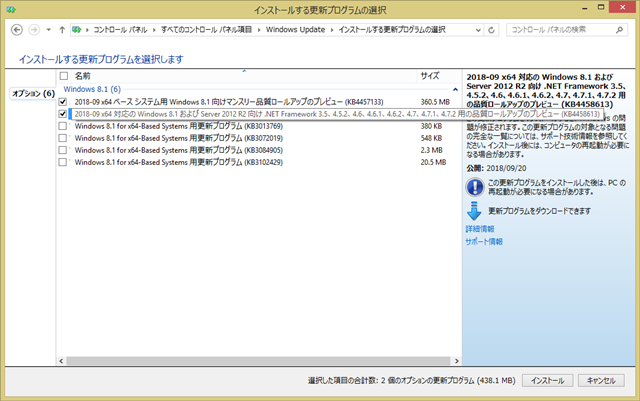This screenshot has height=401, width=640.
Task: Go up one level with the Up arrow
Action: pyautogui.click(x=62, y=30)
